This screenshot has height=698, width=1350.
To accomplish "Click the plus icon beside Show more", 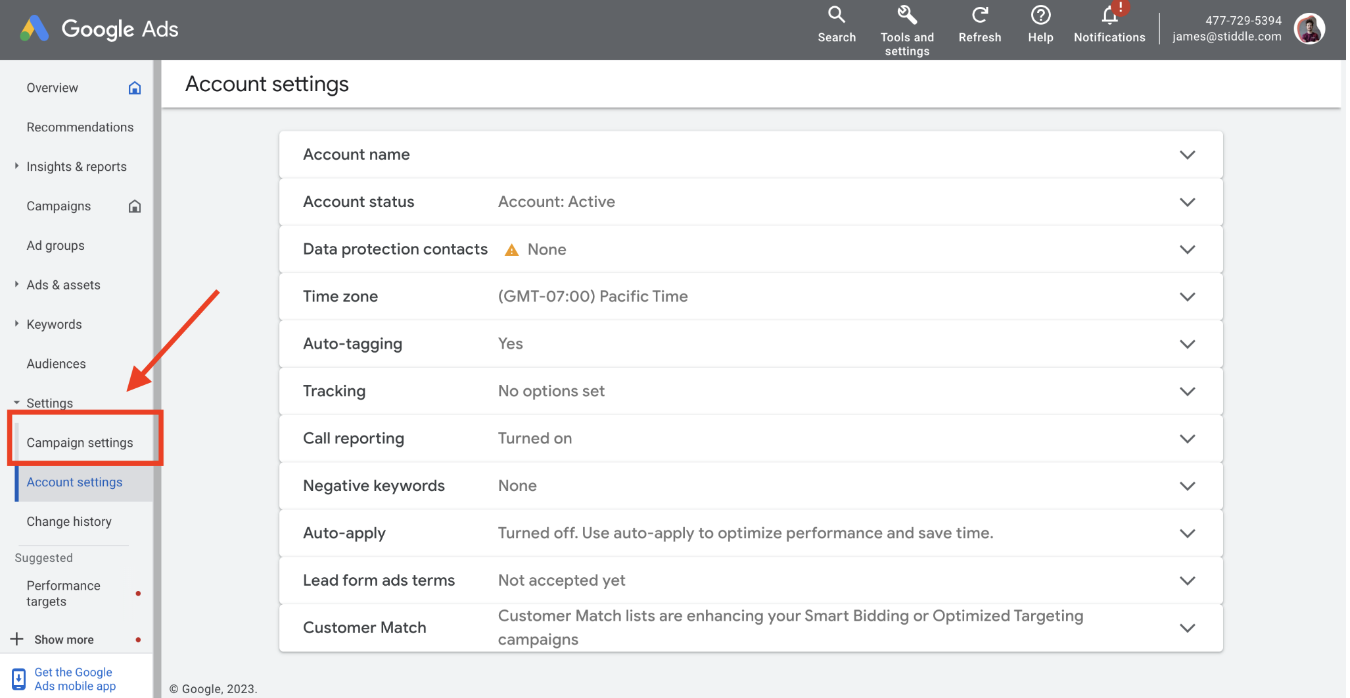I will [16, 639].
